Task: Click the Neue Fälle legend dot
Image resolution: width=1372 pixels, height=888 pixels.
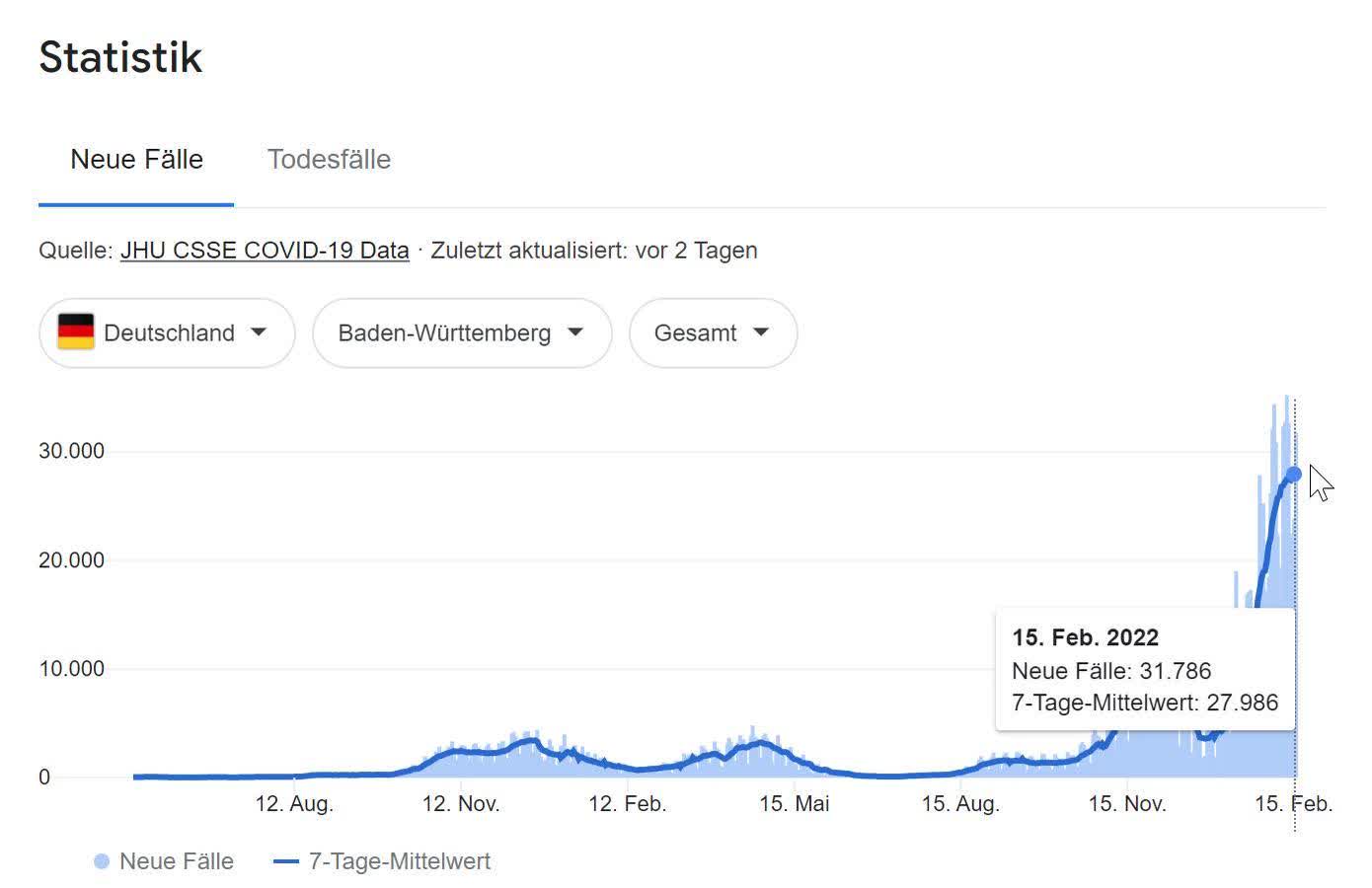Action: (101, 861)
